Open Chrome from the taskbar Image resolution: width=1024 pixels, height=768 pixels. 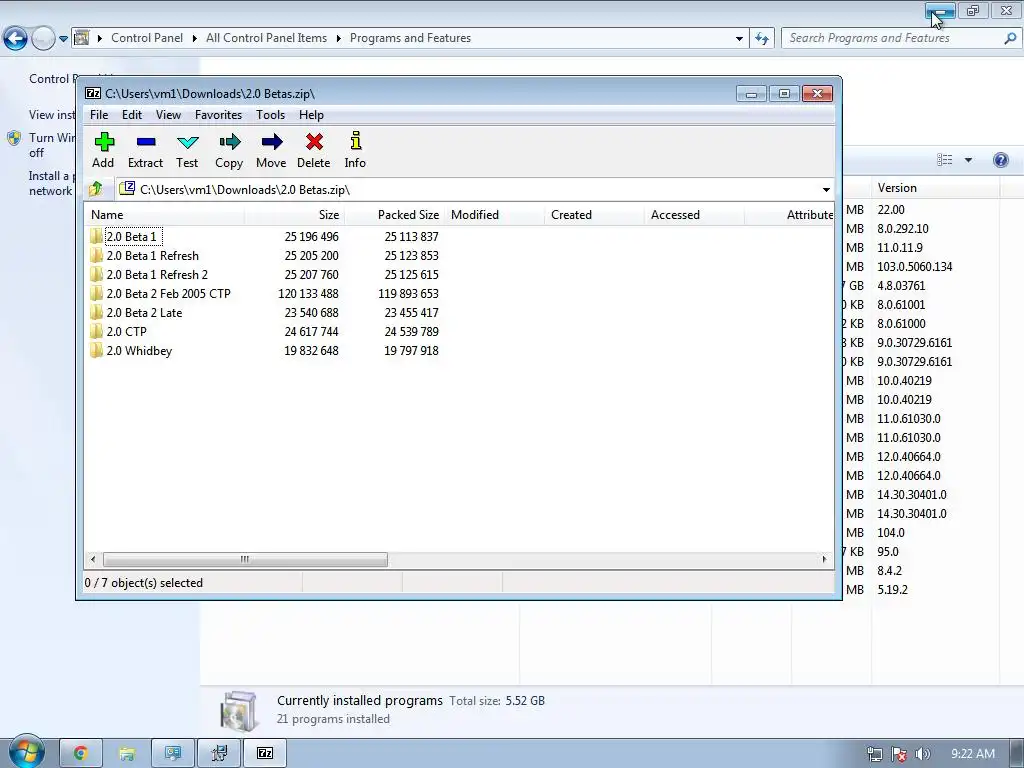point(80,753)
